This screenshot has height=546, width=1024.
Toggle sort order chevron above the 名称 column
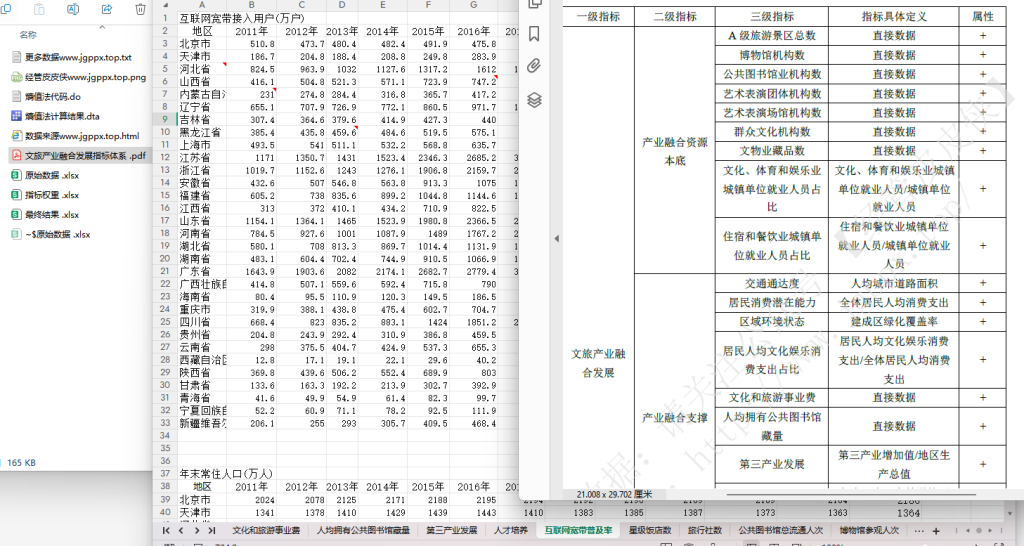[102, 27]
